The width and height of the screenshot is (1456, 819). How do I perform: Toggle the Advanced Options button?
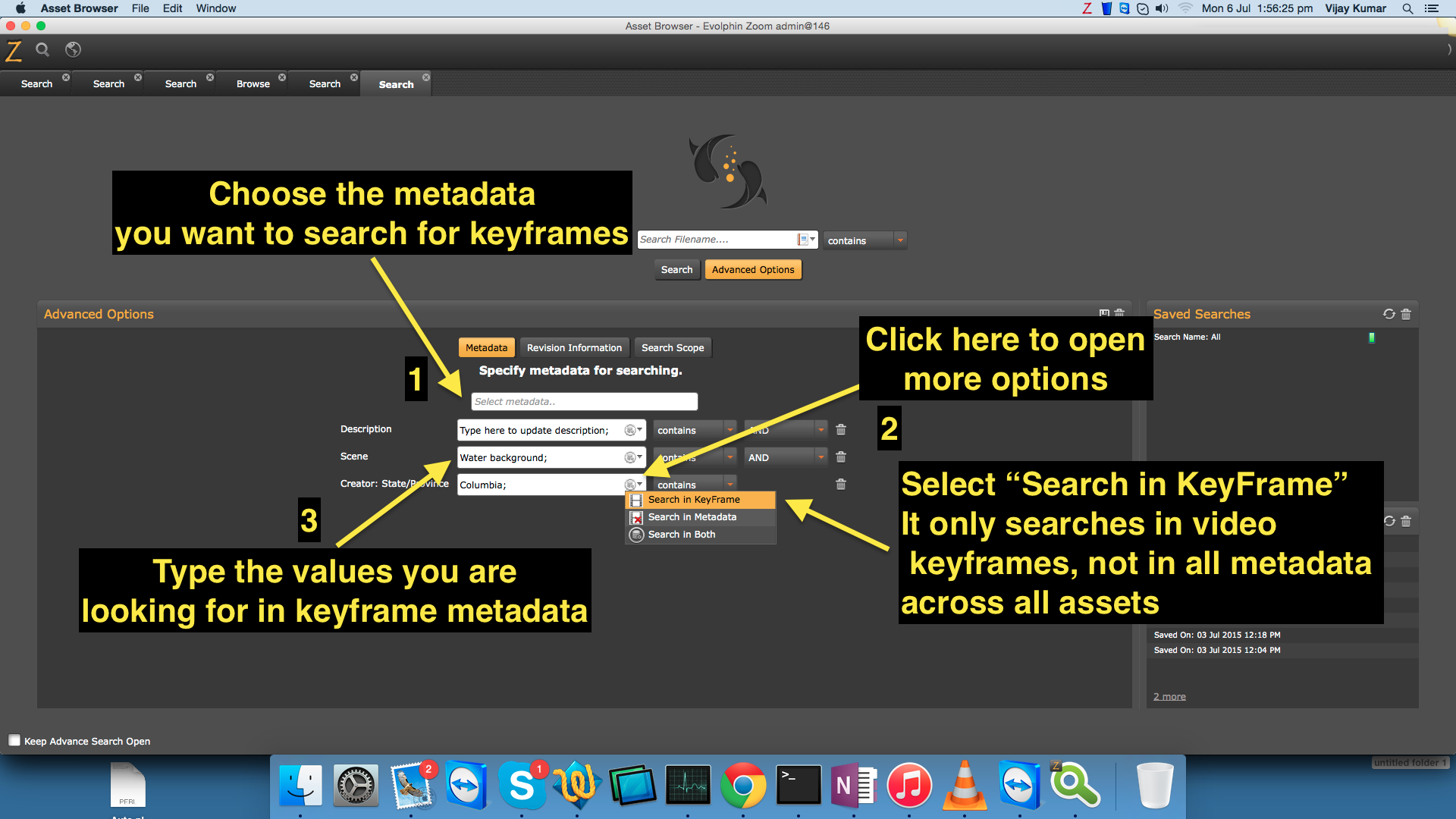tap(752, 270)
